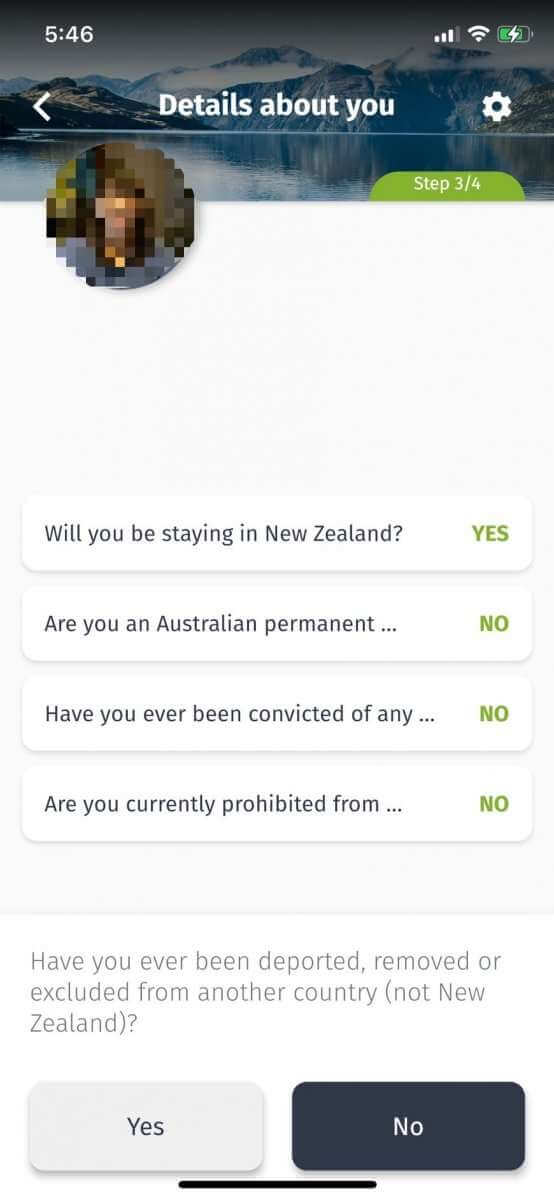Change the NO answer for Australian permanent resident
Image resolution: width=554 pixels, height=1200 pixels.
(494, 623)
